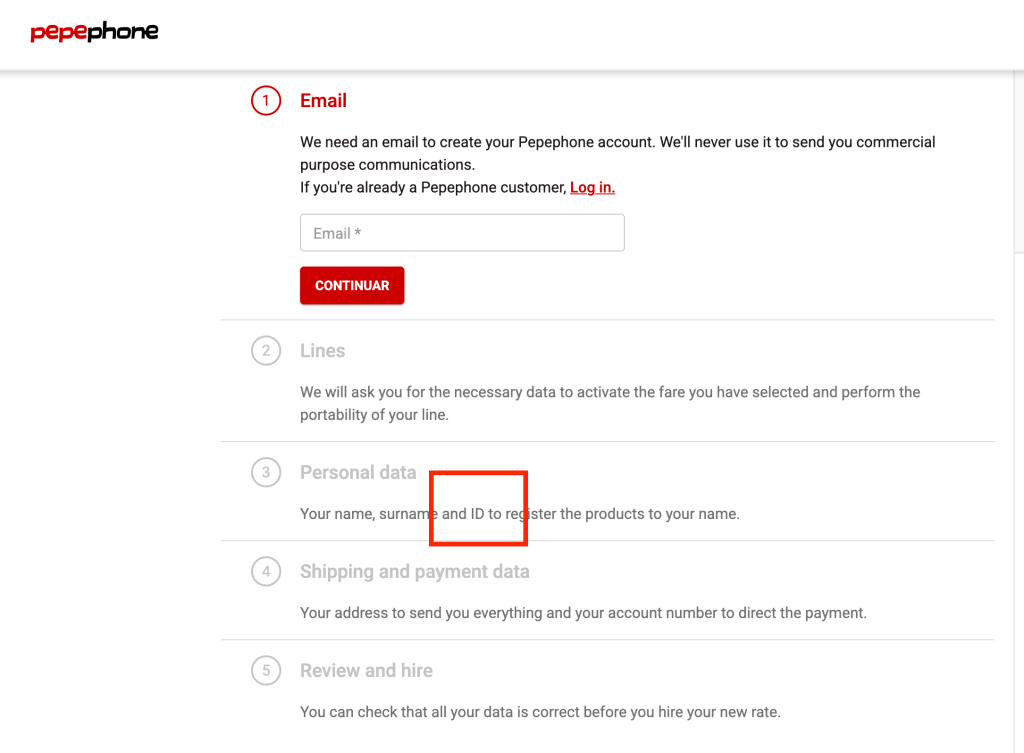
Task: Click the step 3 circle icon
Action: (266, 472)
